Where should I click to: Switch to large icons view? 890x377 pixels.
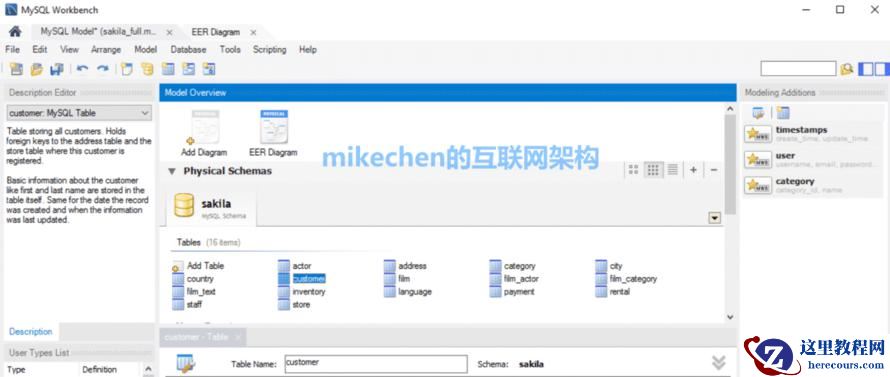click(x=633, y=170)
